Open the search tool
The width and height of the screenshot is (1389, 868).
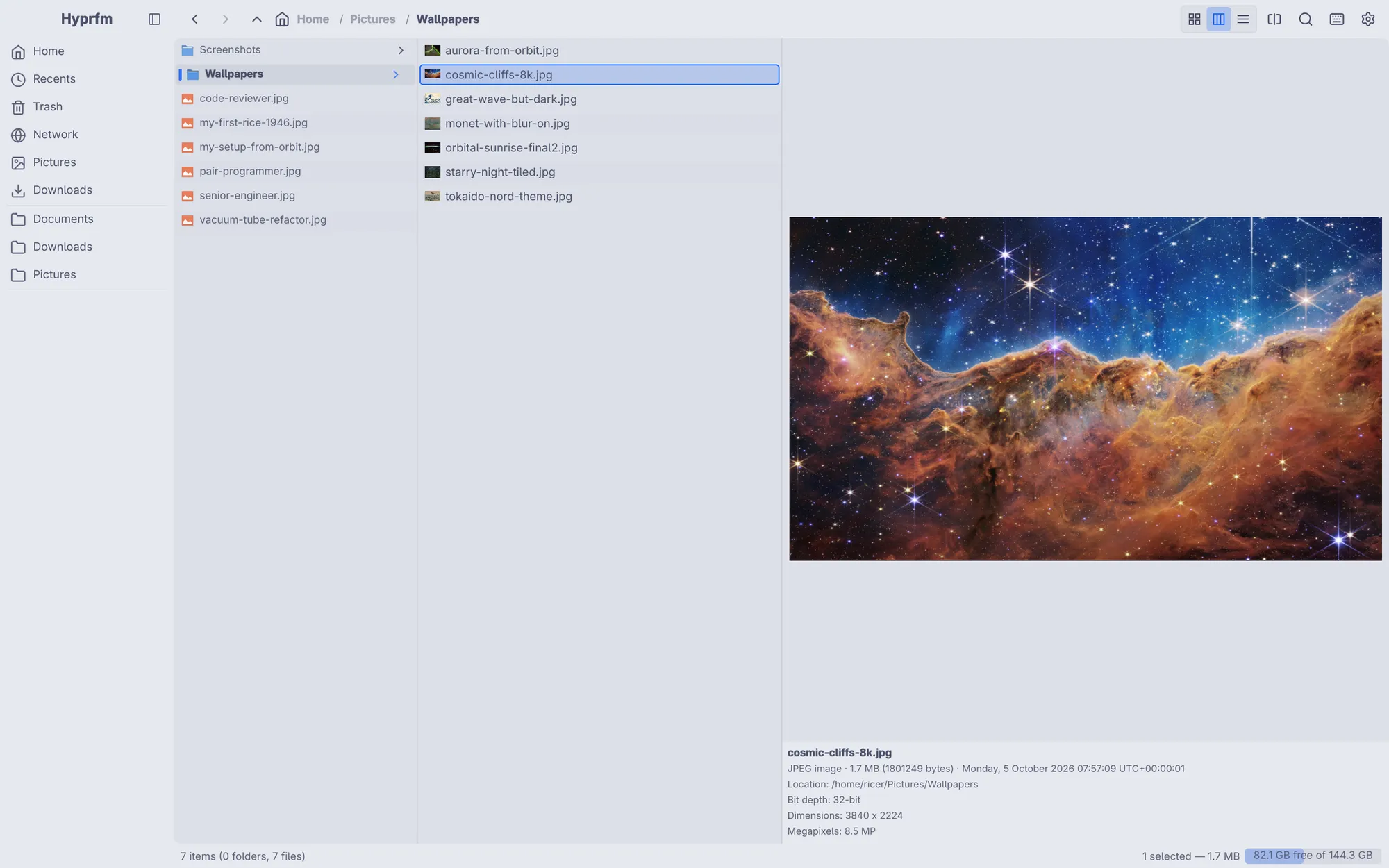click(1306, 19)
